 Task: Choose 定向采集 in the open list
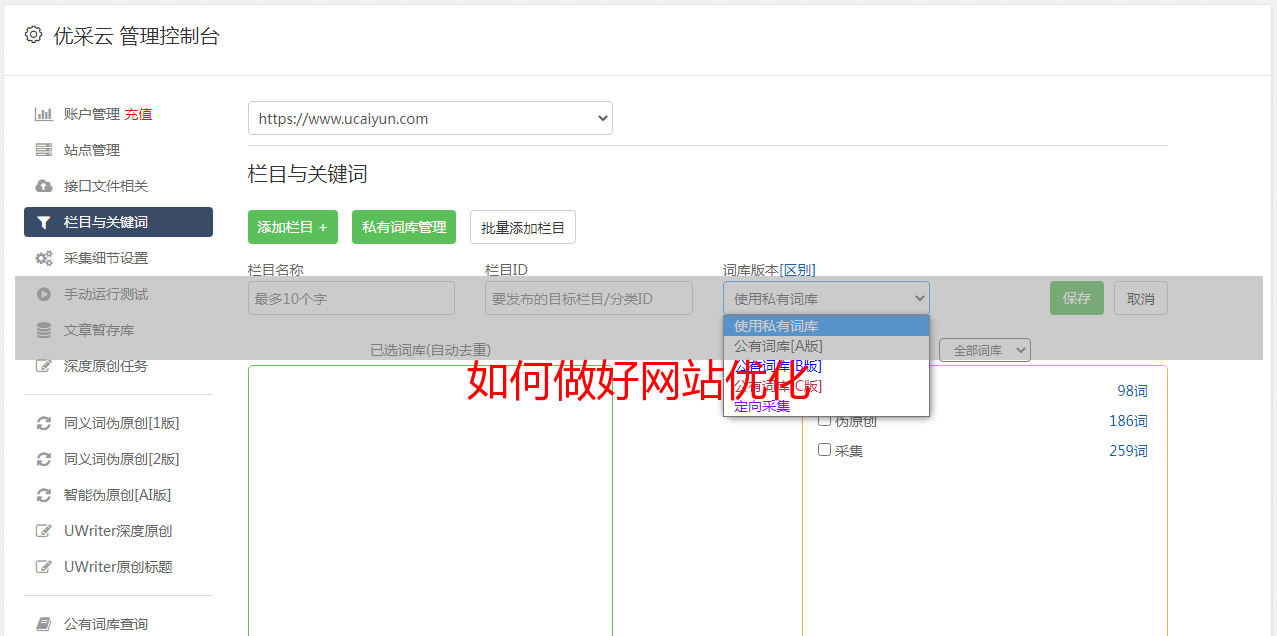[x=826, y=406]
